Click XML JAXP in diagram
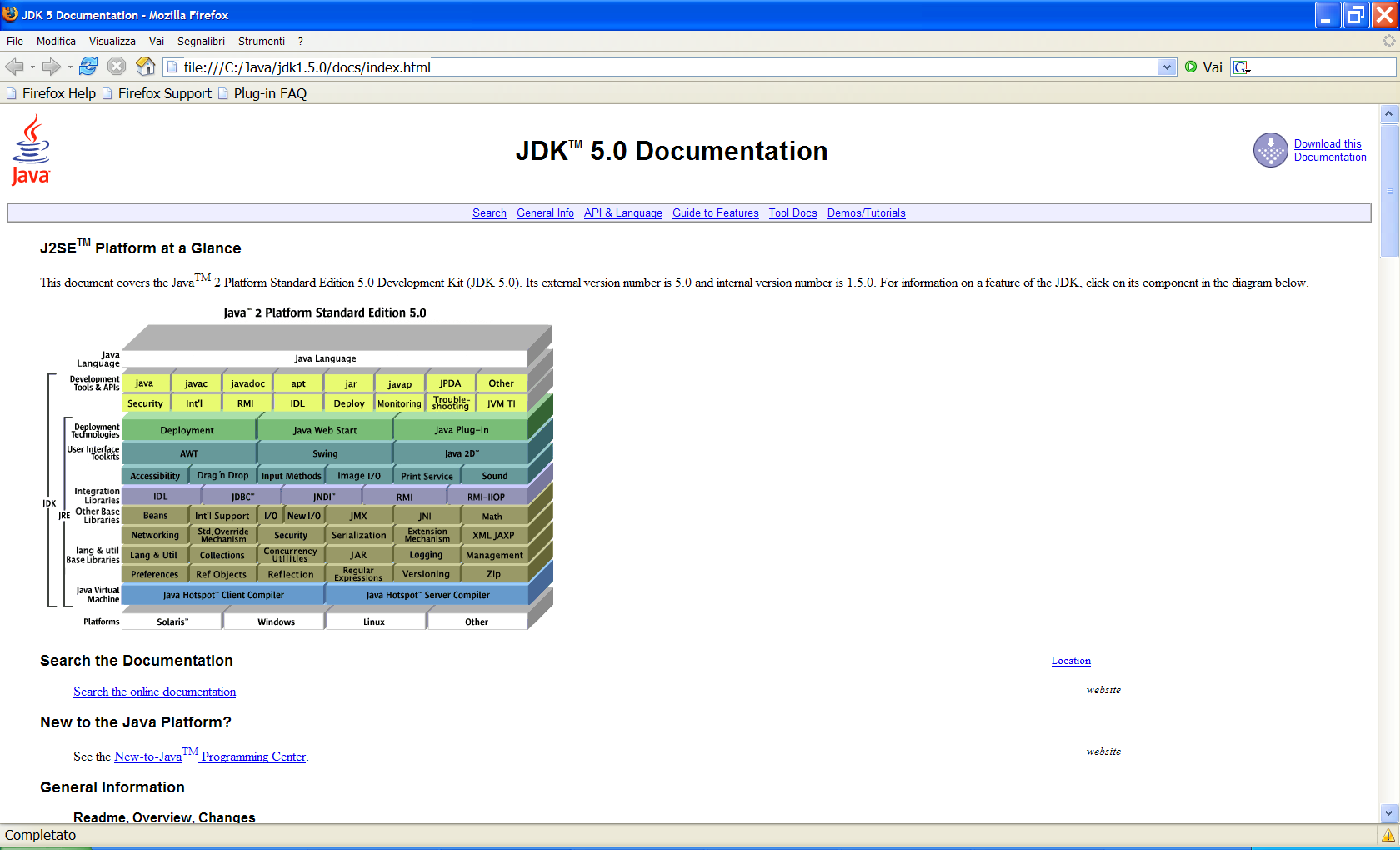Viewport: 1400px width, 850px height. click(493, 536)
